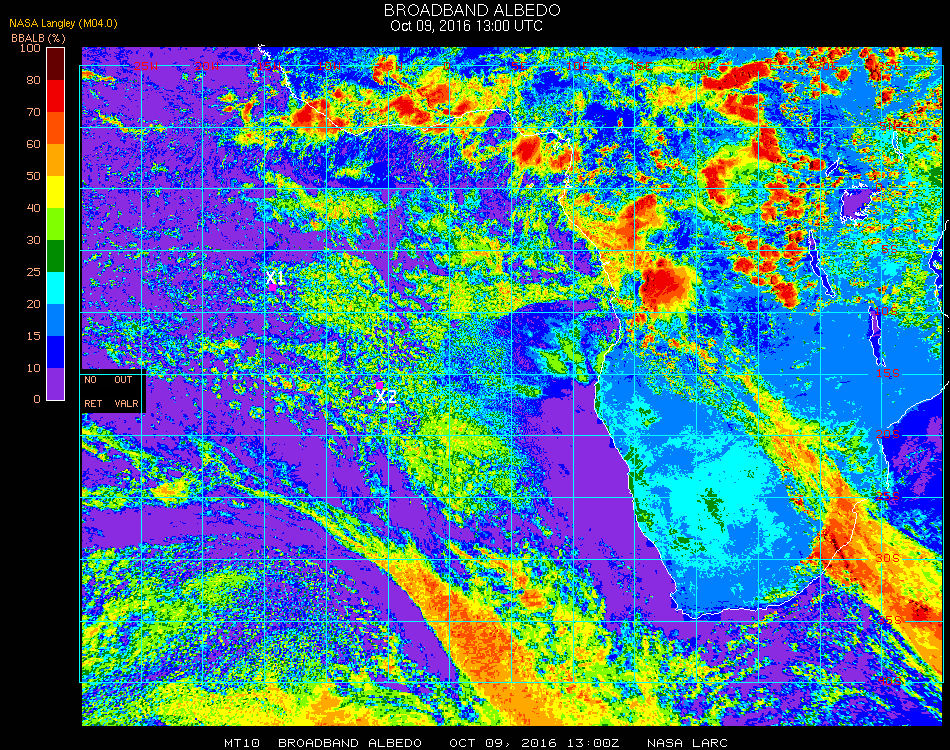
Task: Click the '5S' latitude label
Action: tap(889, 250)
